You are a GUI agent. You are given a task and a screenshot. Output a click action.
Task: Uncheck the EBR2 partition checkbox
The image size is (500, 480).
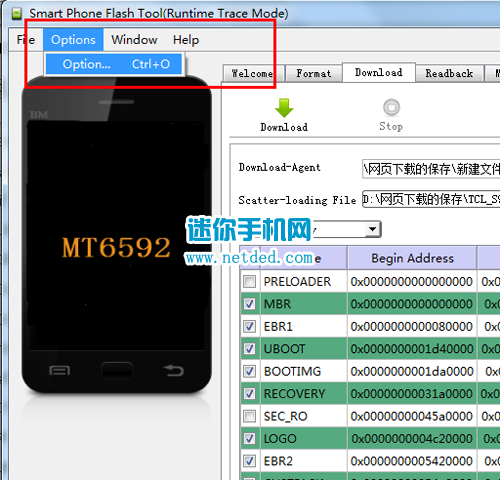(x=249, y=461)
